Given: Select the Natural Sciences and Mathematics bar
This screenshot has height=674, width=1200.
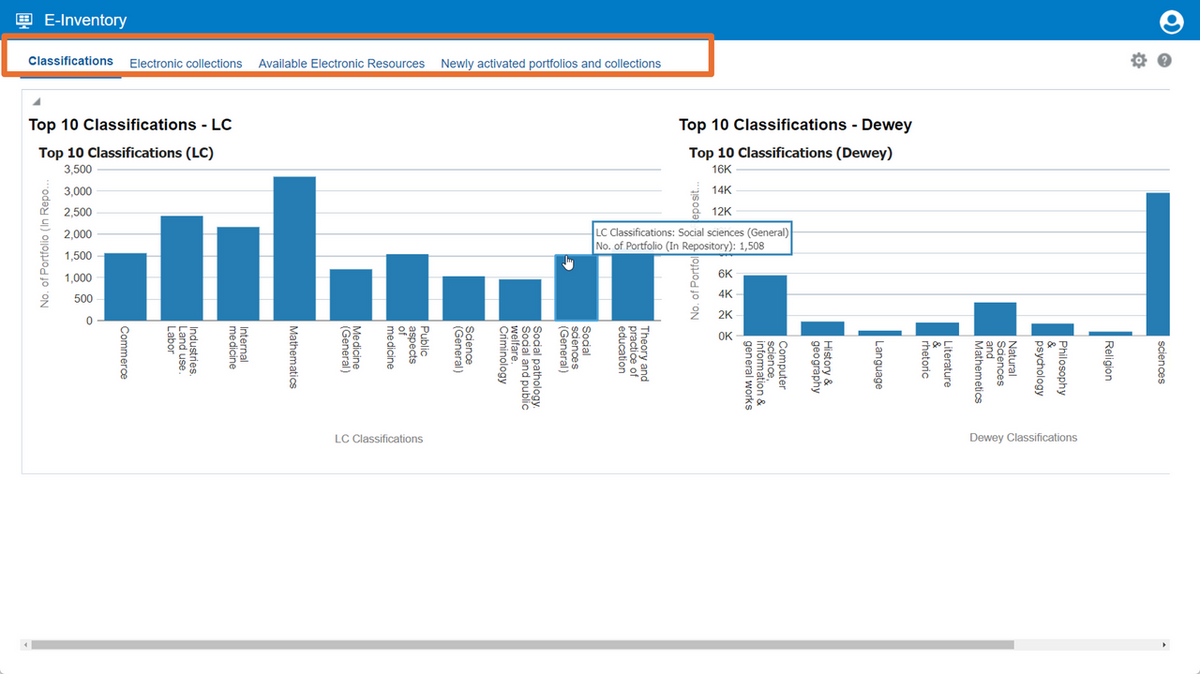Looking at the screenshot, I should (x=995, y=319).
